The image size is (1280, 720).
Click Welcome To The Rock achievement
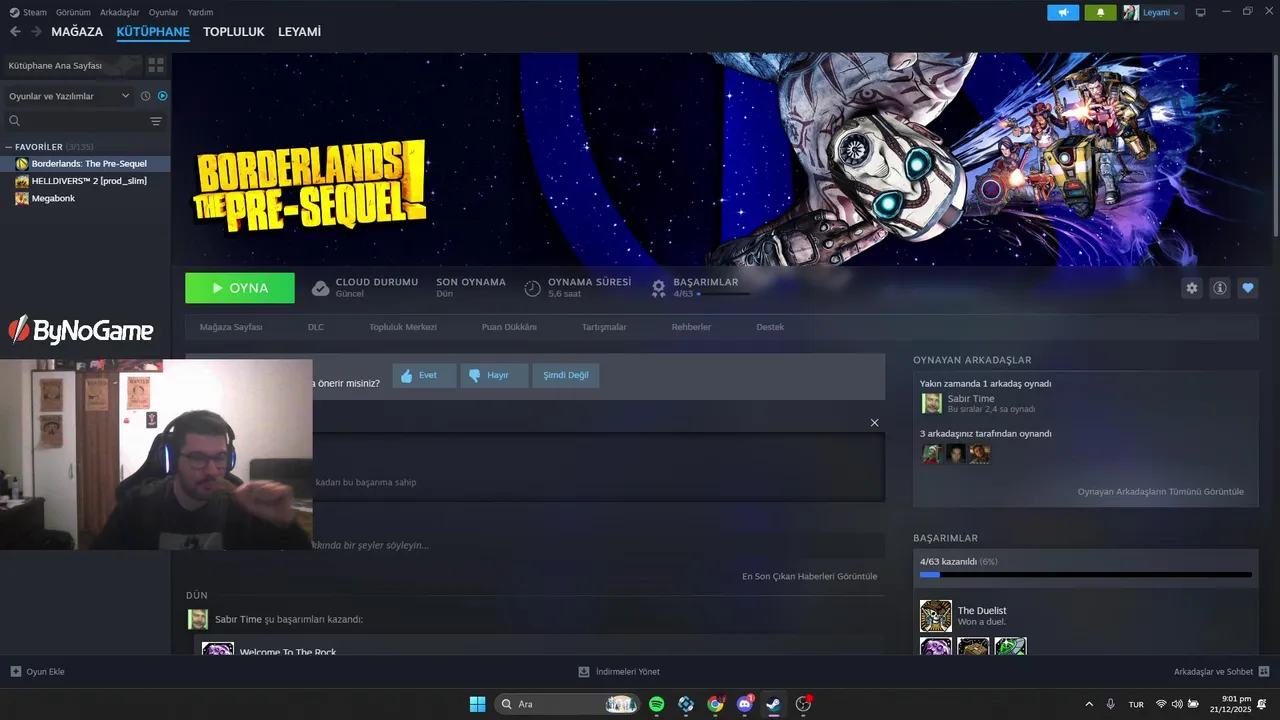click(288, 652)
